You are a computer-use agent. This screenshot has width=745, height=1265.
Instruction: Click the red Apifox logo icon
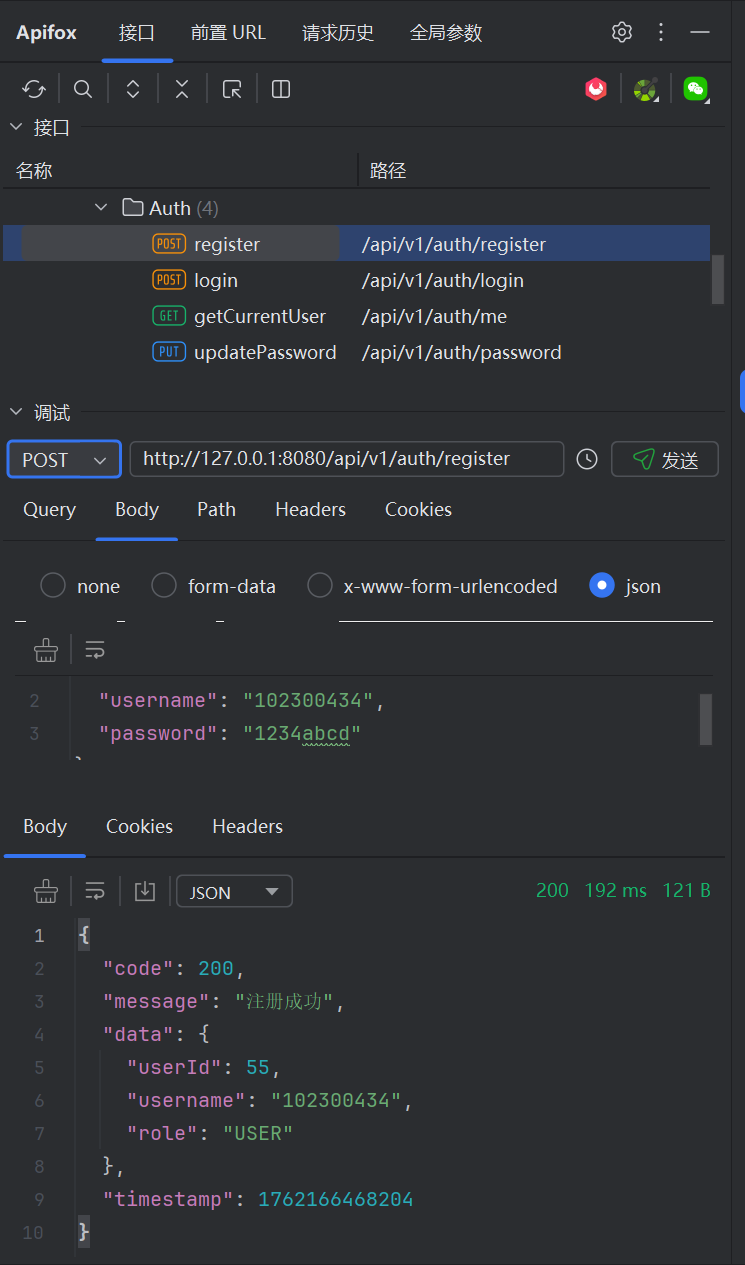coord(596,89)
